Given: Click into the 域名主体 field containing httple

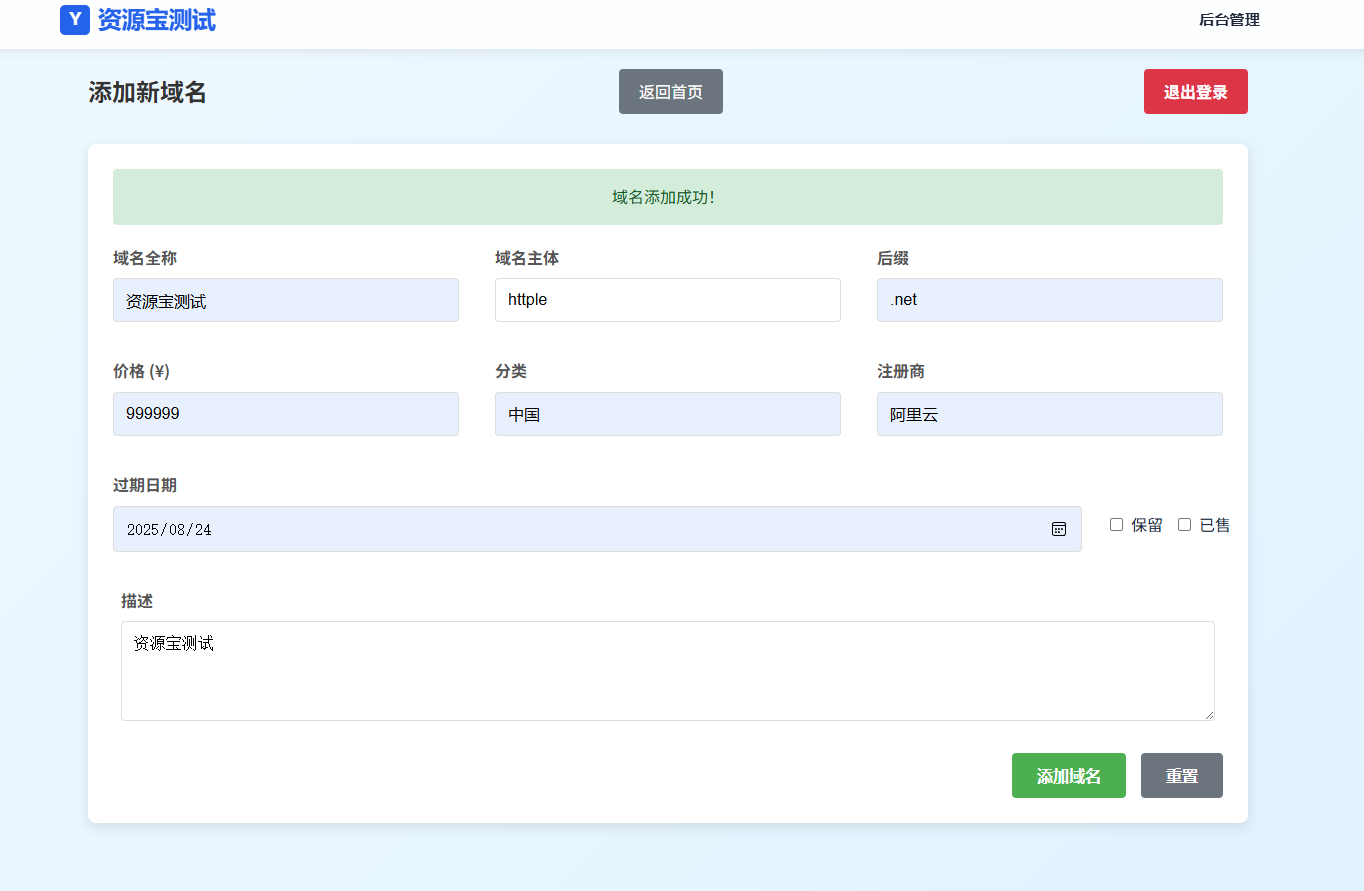Looking at the screenshot, I should [667, 300].
